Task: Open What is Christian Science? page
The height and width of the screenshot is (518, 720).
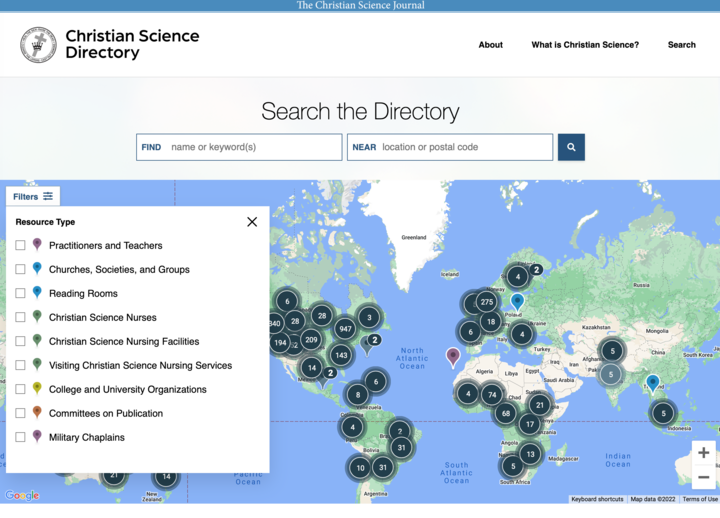Action: tap(585, 45)
